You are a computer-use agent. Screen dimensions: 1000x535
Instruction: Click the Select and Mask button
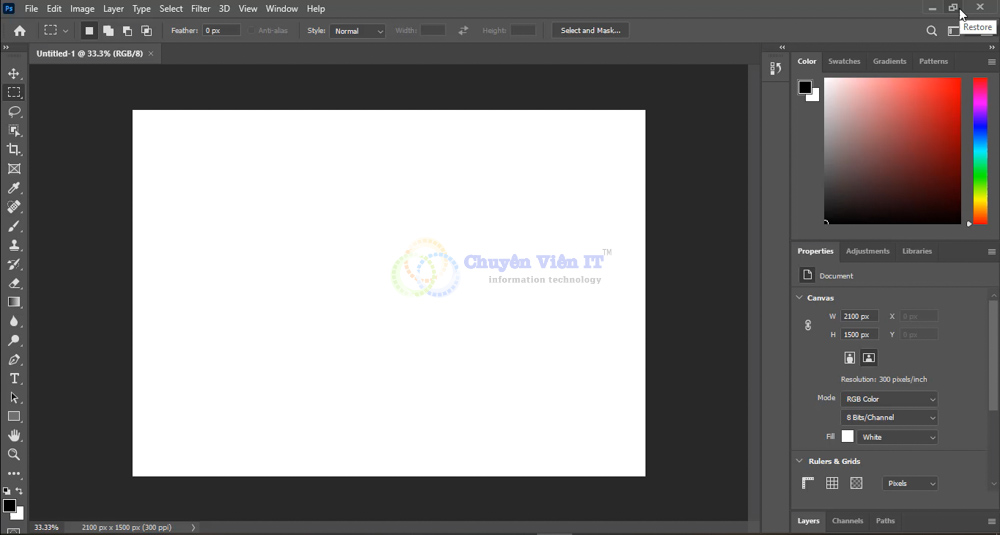point(590,31)
